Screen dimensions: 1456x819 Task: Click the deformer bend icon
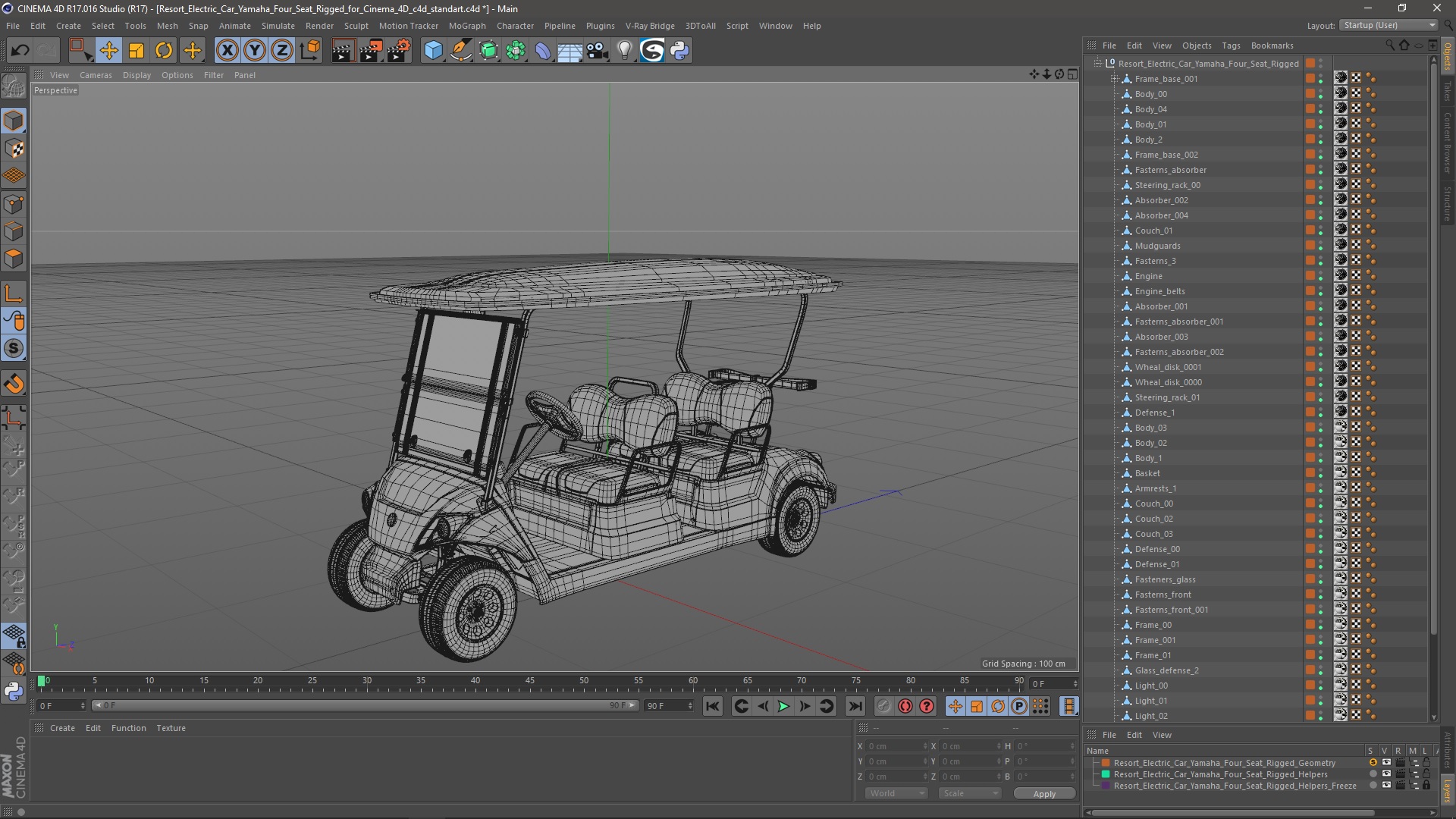pos(543,51)
